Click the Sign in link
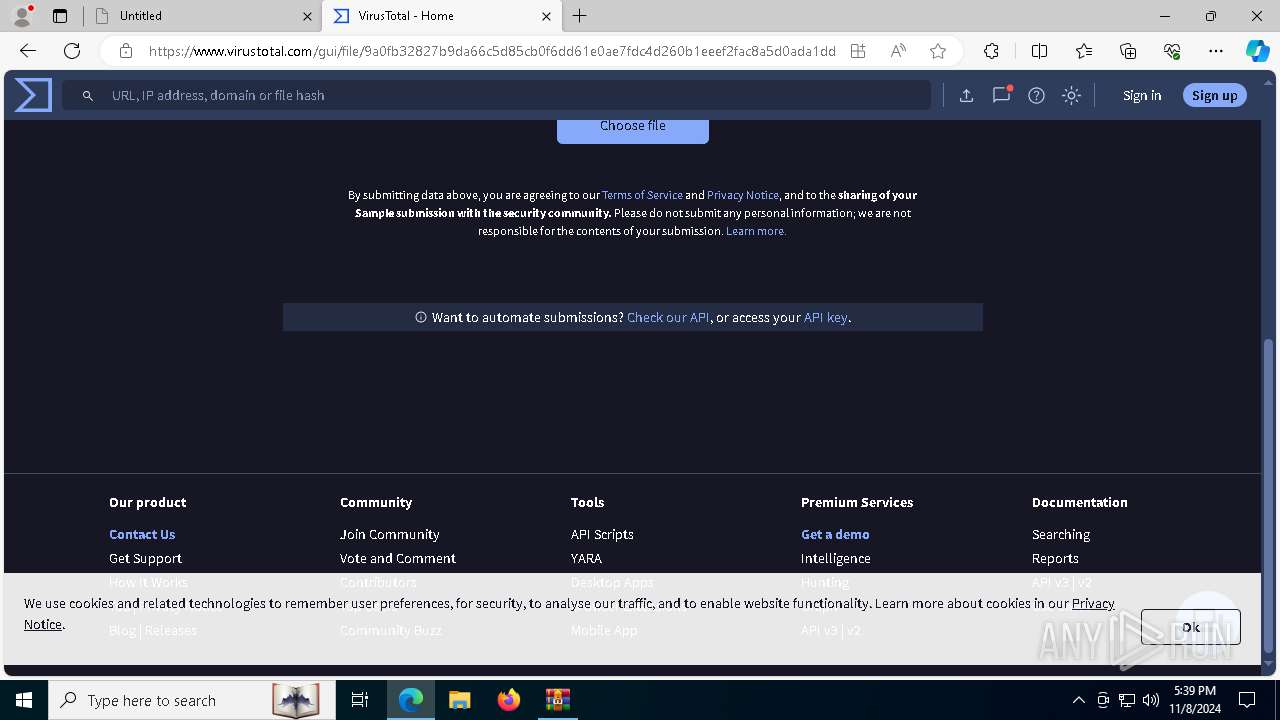Viewport: 1280px width, 720px height. tap(1142, 96)
